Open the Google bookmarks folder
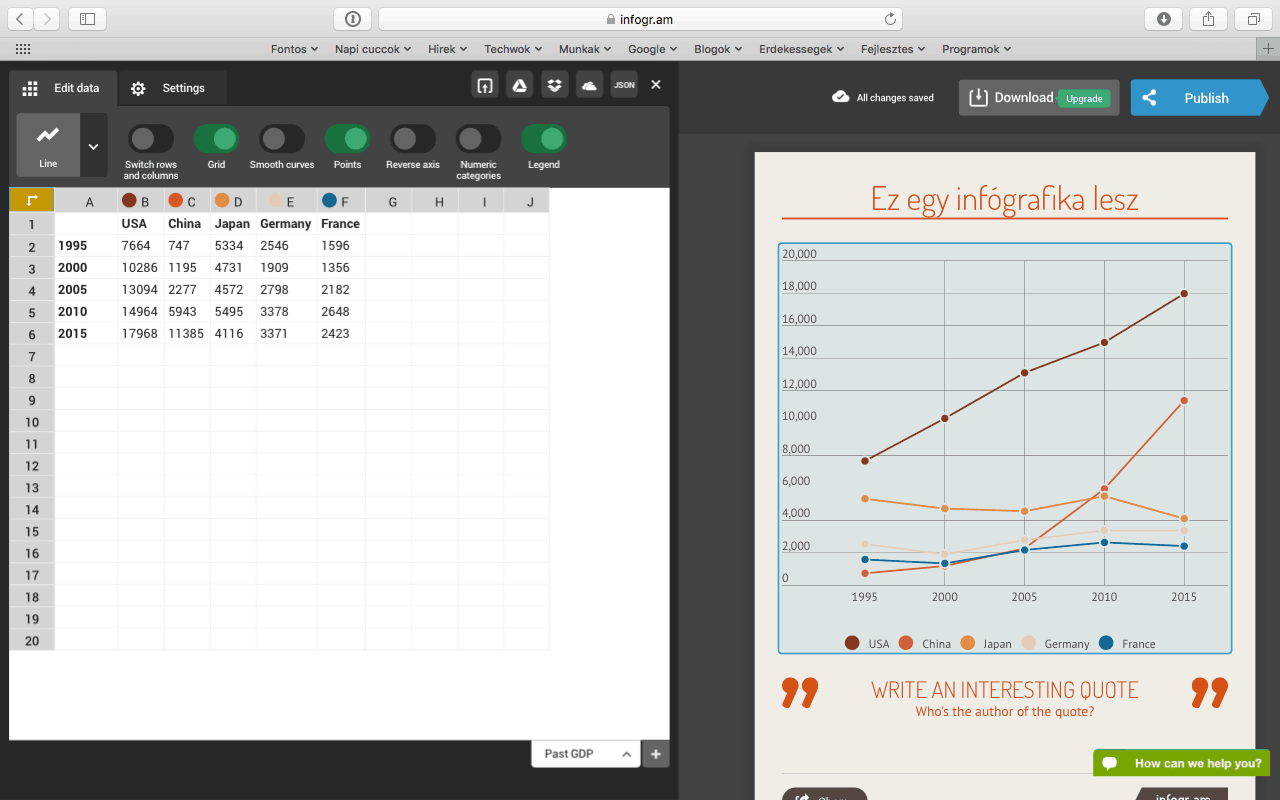This screenshot has height=800, width=1280. pyautogui.click(x=652, y=49)
